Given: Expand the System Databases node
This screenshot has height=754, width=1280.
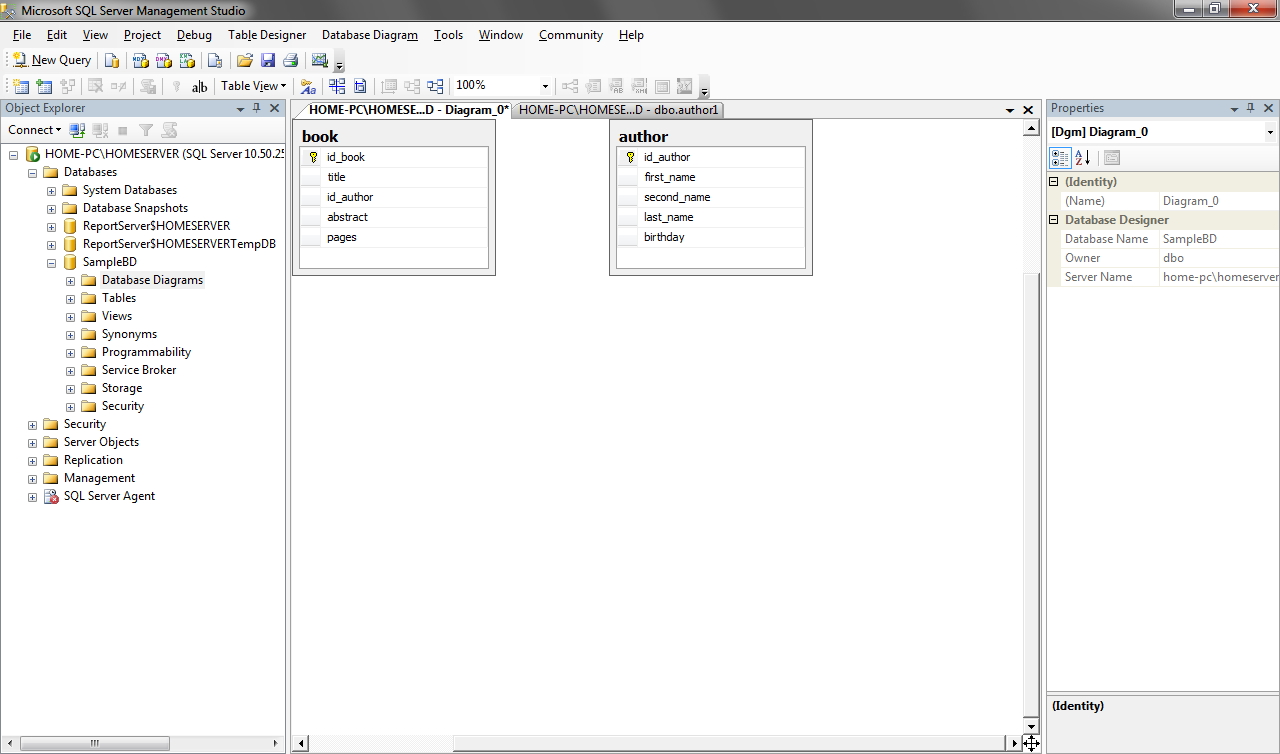Looking at the screenshot, I should (51, 190).
